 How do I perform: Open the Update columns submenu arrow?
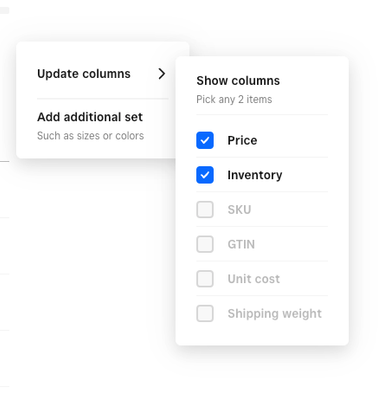coord(162,74)
